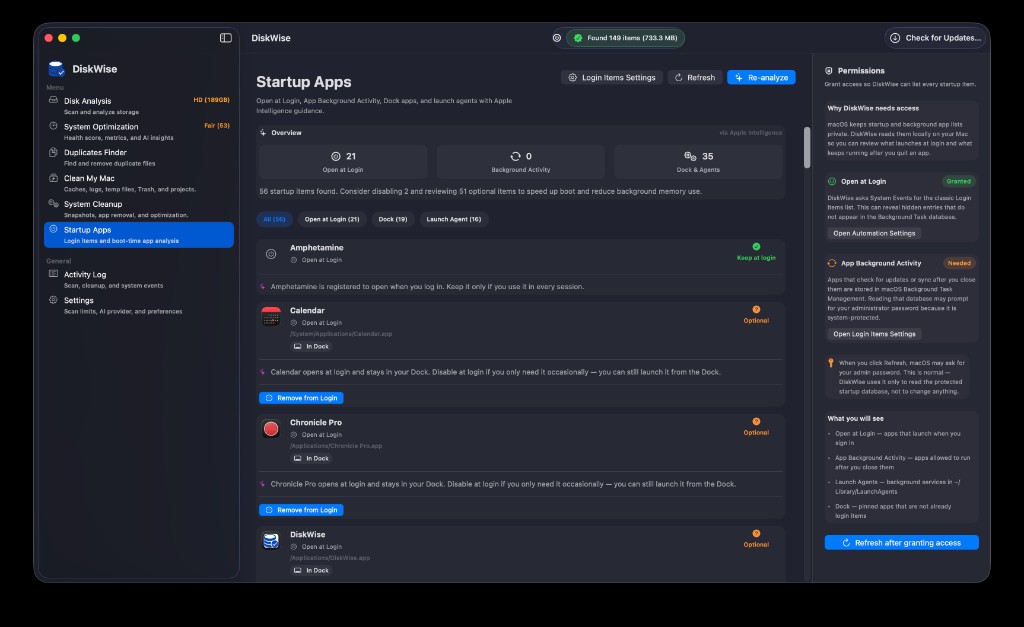Image resolution: width=1024 pixels, height=627 pixels.
Task: Click In Dock tag under Chronicle Pro
Action: [312, 458]
